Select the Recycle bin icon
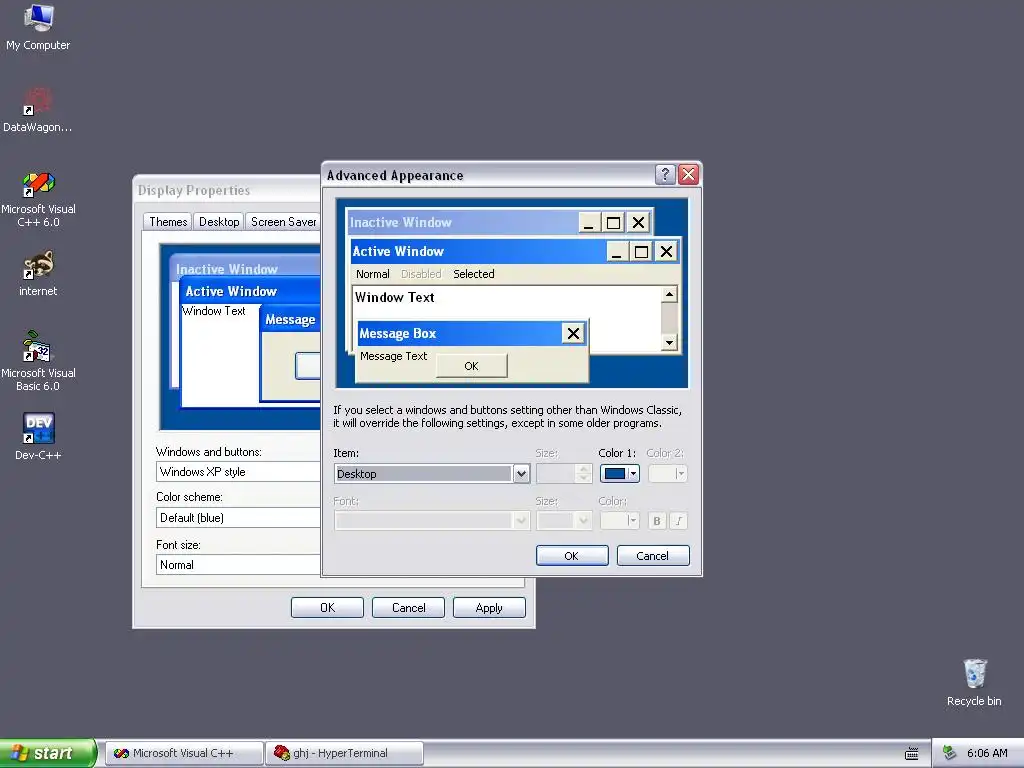1024x768 pixels. (x=974, y=682)
